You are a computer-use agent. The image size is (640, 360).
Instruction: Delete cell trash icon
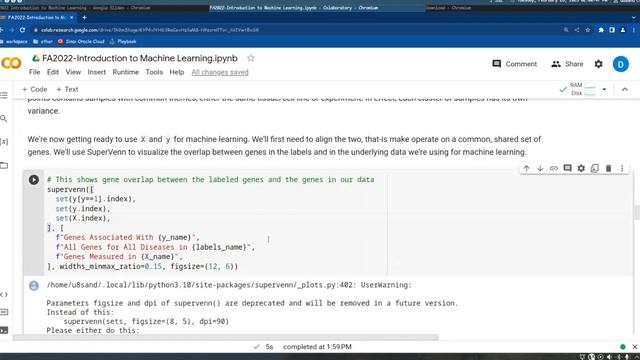[x=608, y=168]
